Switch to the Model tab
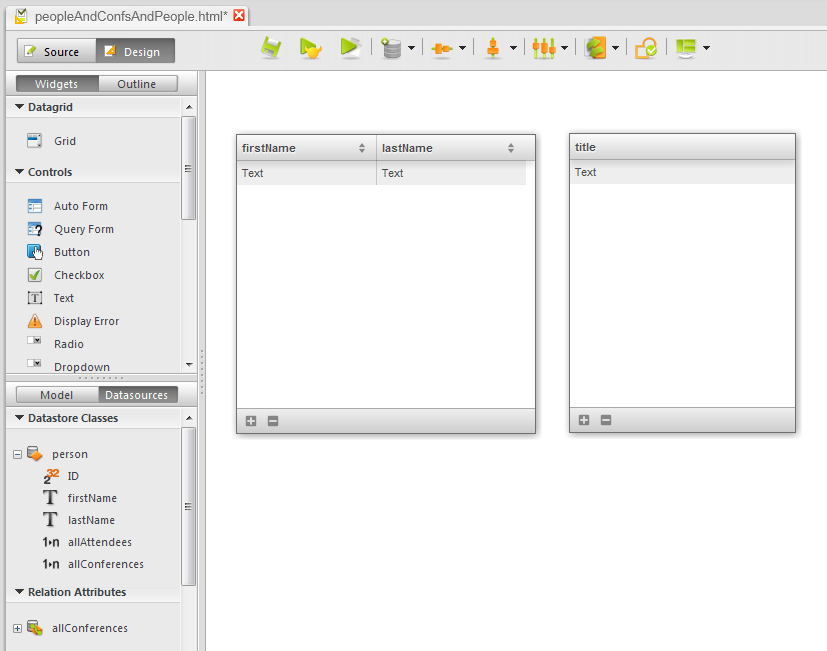The height and width of the screenshot is (651, 827). tap(57, 395)
